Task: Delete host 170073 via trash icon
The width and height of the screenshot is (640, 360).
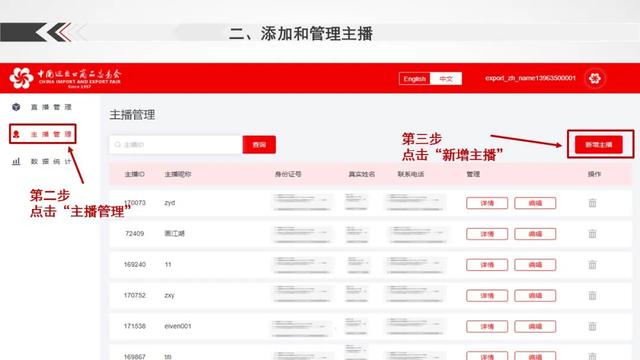Action: 592,202
